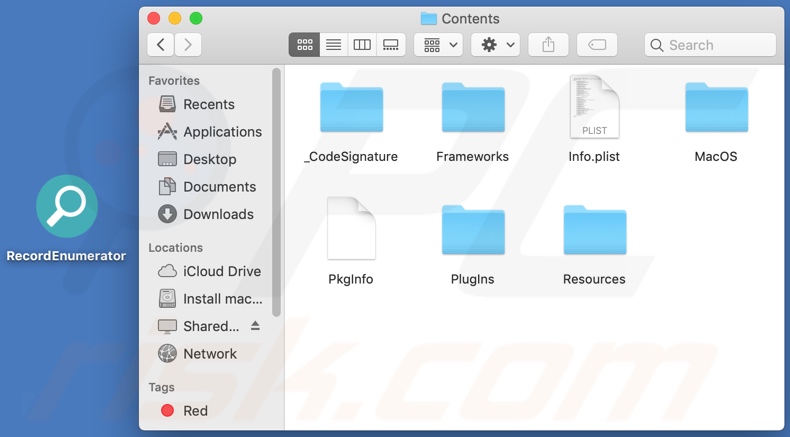Open Downloads in the sidebar
790x437 pixels.
click(210, 214)
